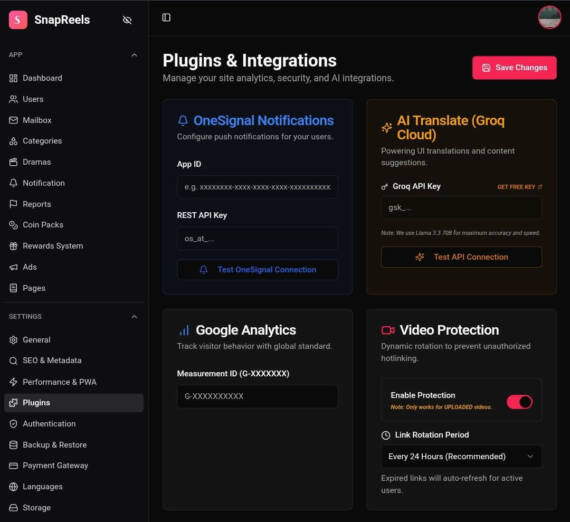Click the AI Translate sparkle icon
This screenshot has width=570, height=522.
click(386, 128)
